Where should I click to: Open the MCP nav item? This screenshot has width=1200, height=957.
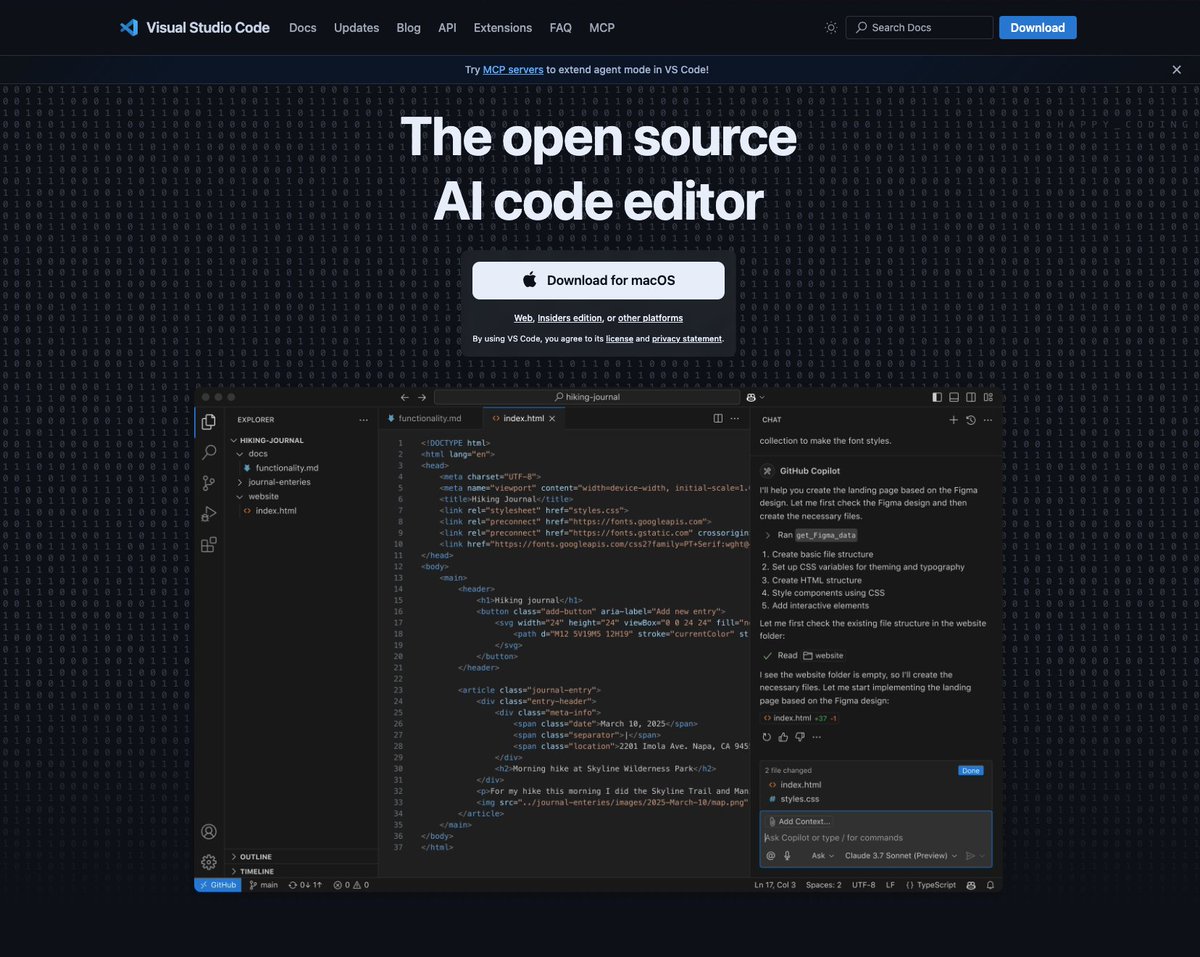602,28
